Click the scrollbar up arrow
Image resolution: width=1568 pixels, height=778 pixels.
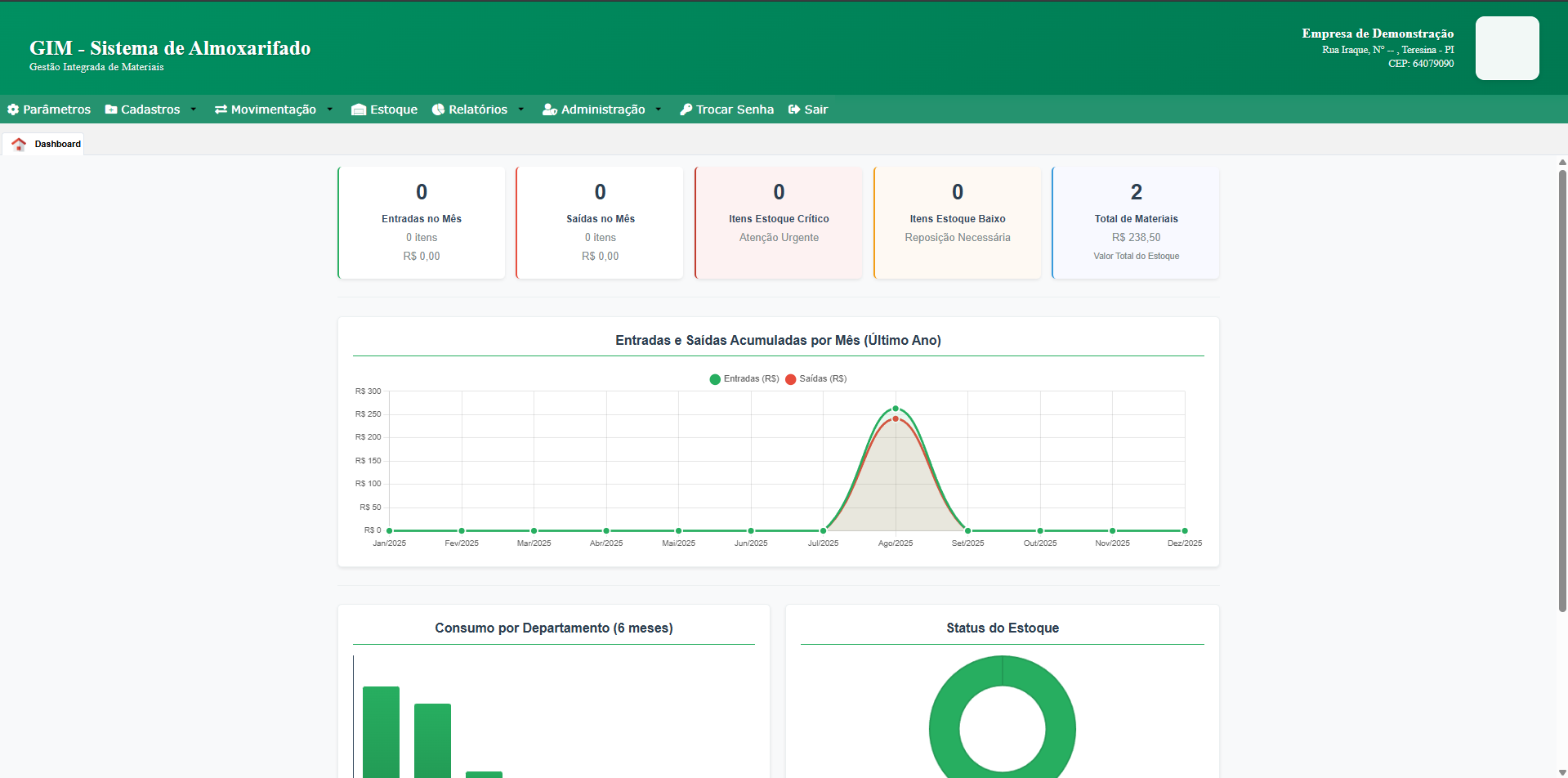click(1562, 163)
